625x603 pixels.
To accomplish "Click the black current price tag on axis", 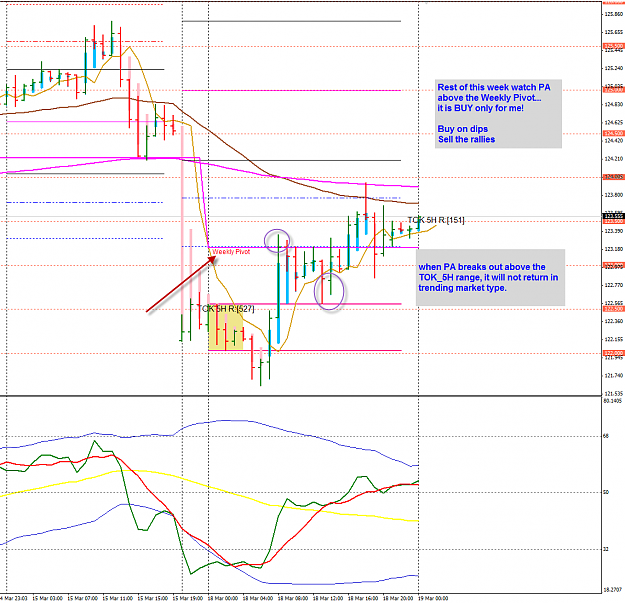I will click(x=613, y=216).
